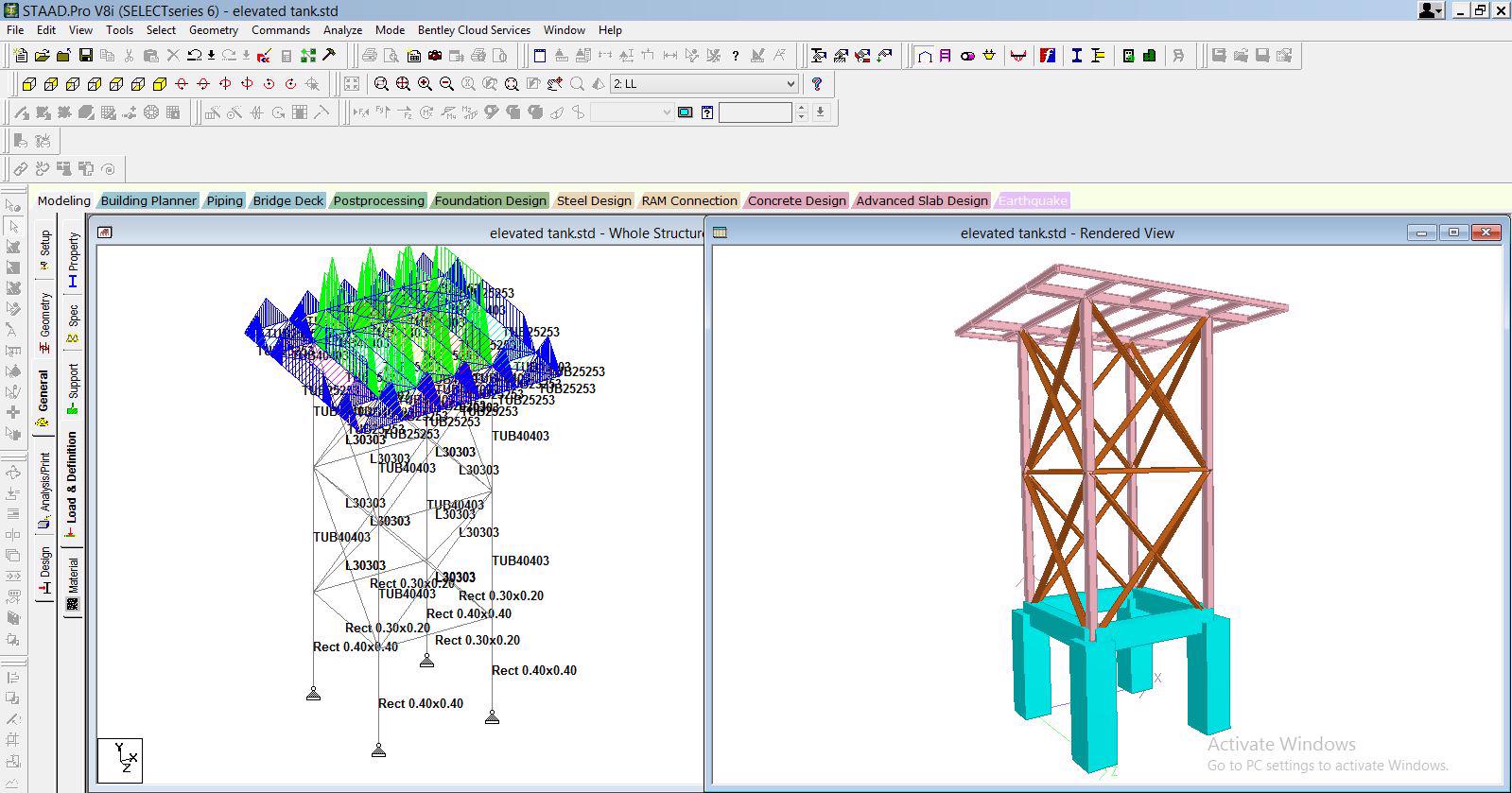Click the Zoom In plus magnifier

[x=425, y=84]
